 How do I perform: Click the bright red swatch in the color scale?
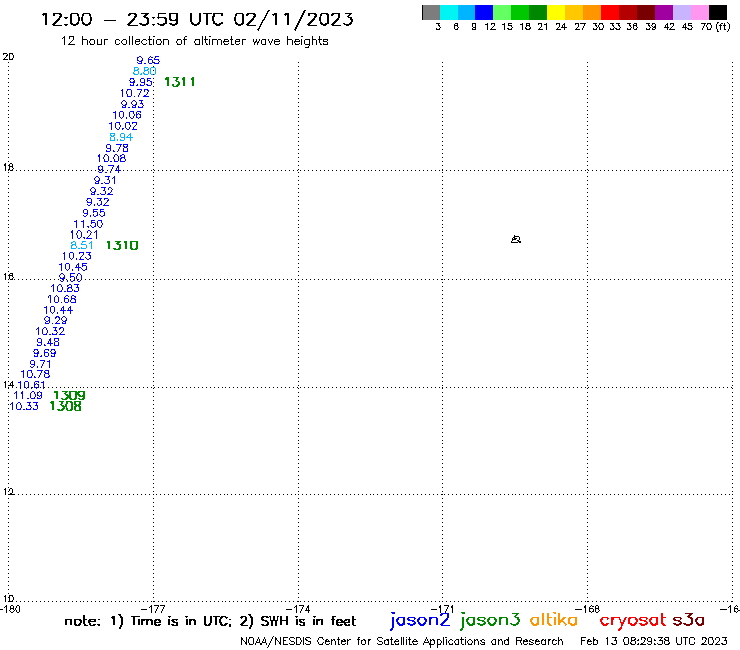pos(610,12)
